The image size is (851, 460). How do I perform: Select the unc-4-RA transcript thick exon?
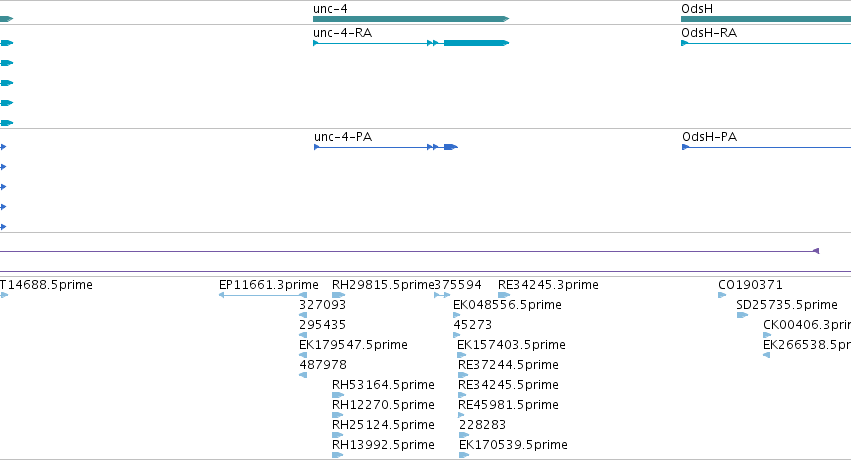(x=476, y=43)
